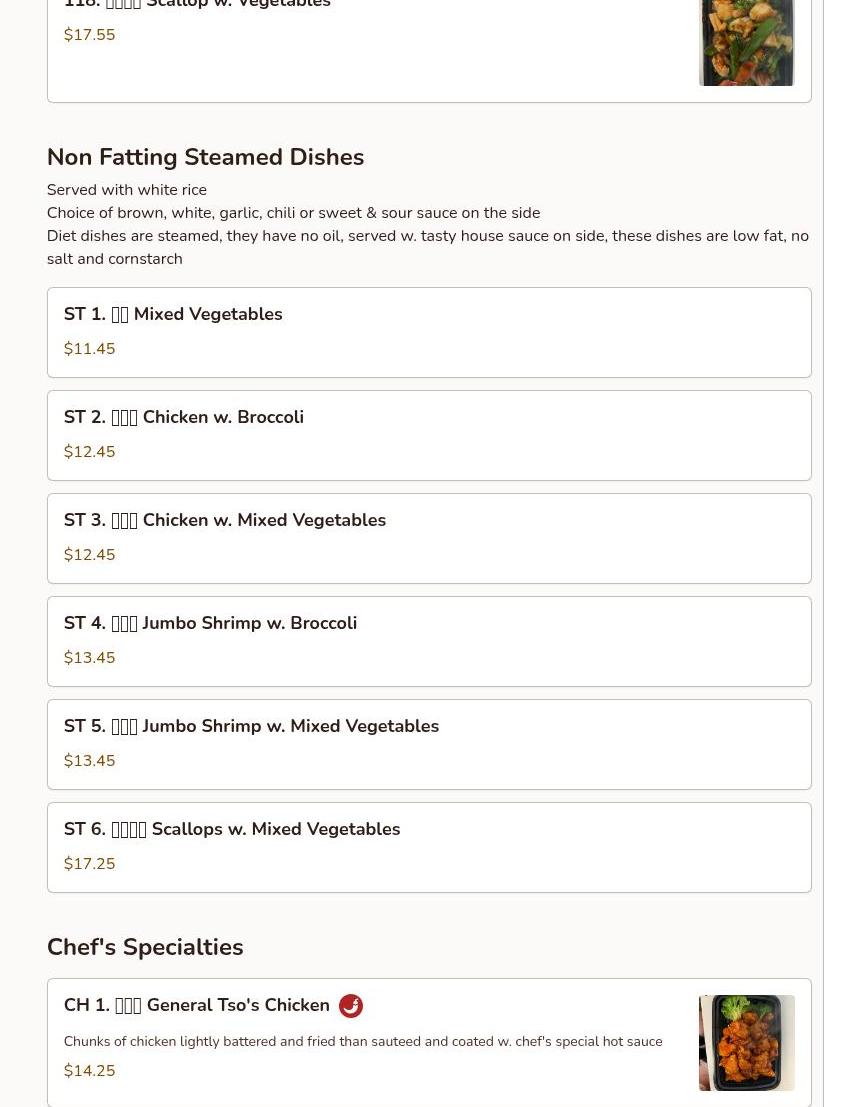Click General Tso's Chicken description text
The width and height of the screenshot is (844, 1107).
tap(362, 1041)
